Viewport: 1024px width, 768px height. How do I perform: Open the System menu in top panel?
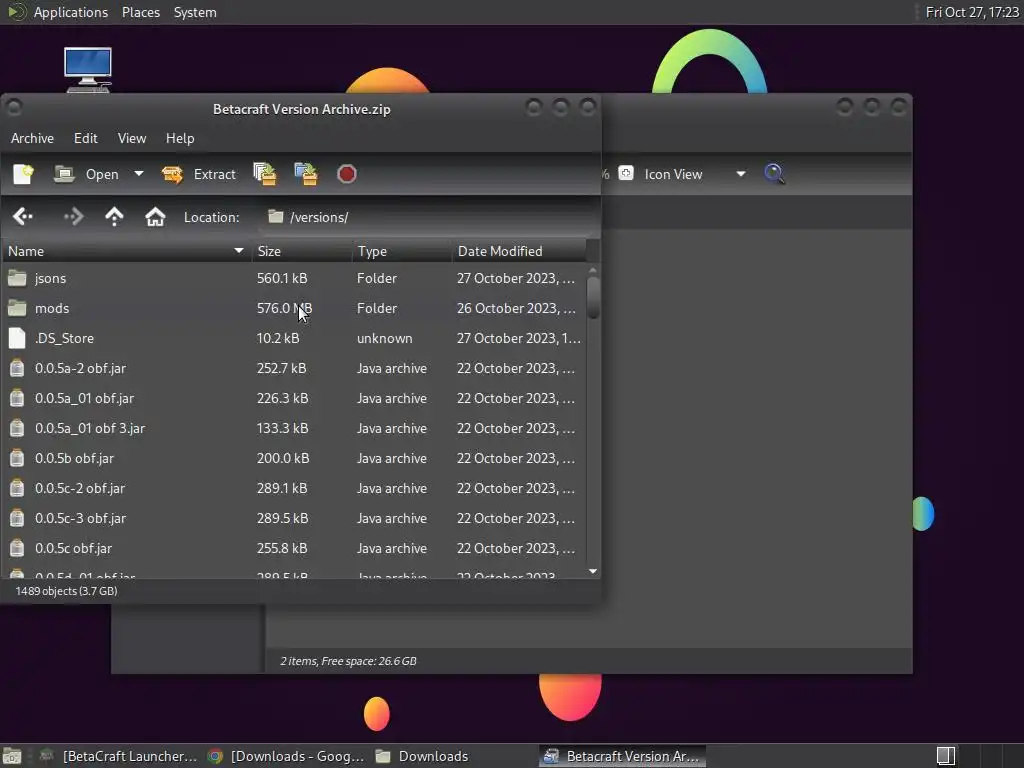click(195, 12)
